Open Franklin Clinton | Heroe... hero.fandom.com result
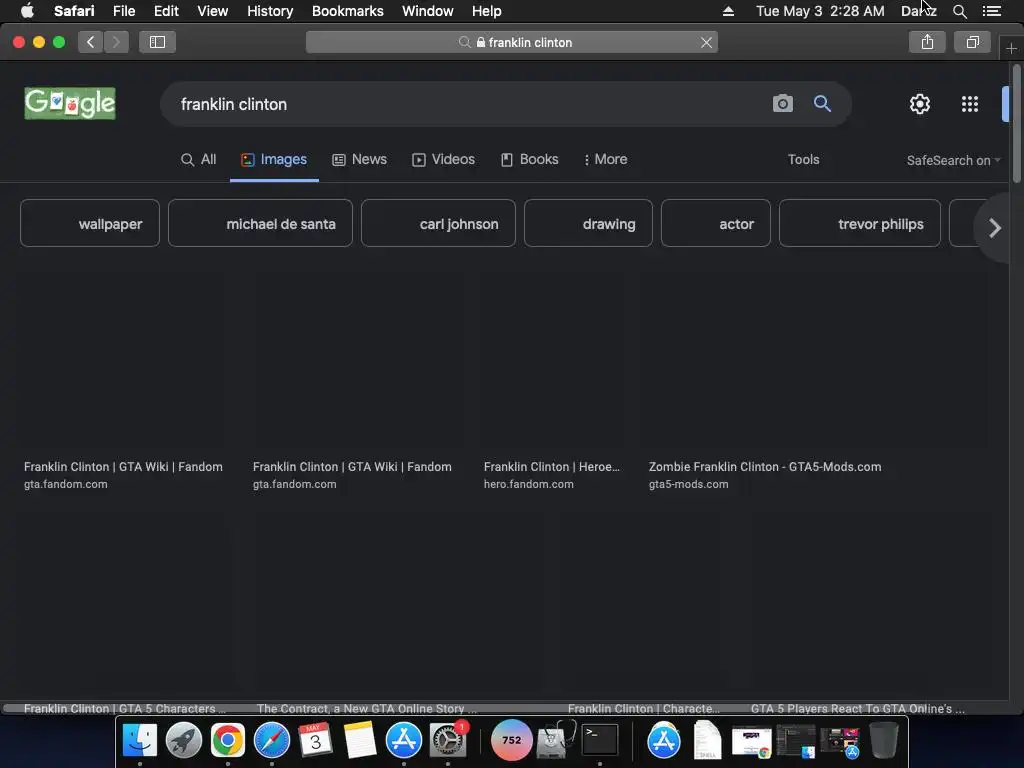 tap(552, 466)
